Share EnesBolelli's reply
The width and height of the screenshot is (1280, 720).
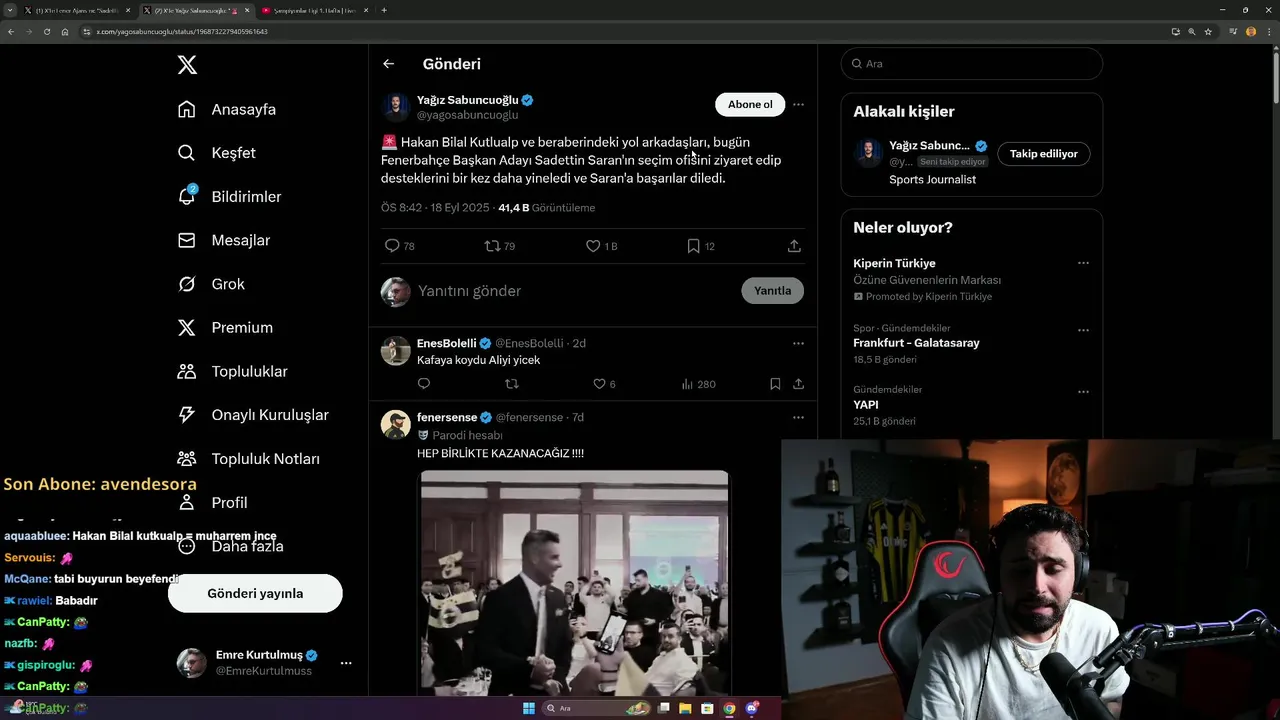[798, 384]
